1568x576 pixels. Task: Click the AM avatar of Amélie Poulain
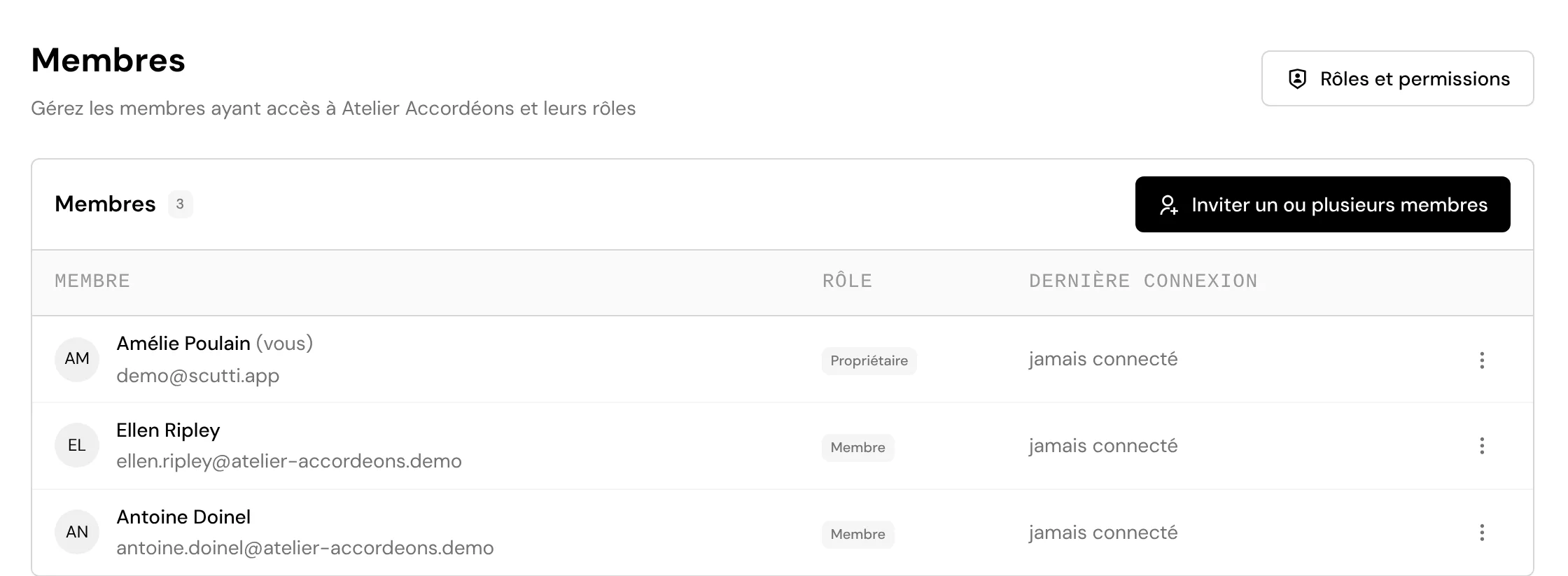77,359
